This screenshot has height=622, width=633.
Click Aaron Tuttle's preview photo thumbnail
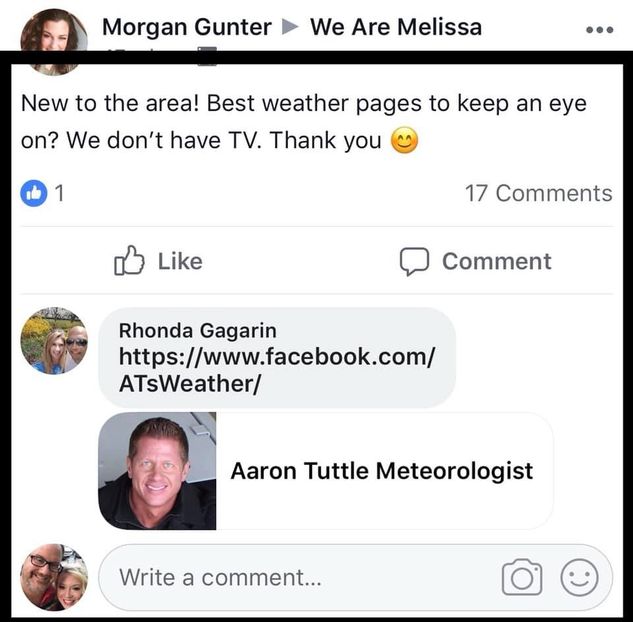click(157, 471)
